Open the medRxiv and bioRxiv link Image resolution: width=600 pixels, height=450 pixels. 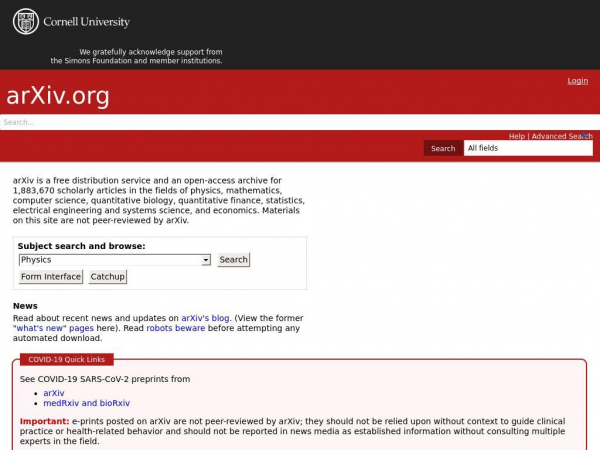click(x=86, y=403)
